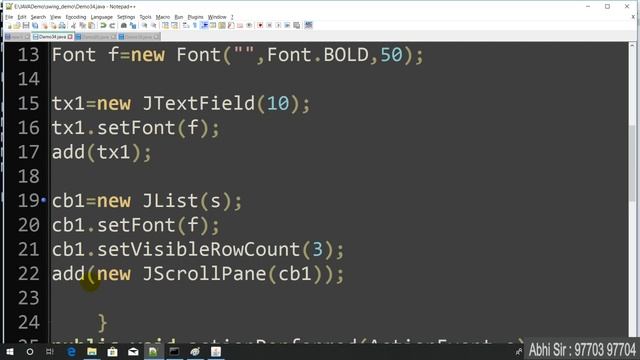Open the Settings menu
This screenshot has width=640, height=360.
click(126, 17)
